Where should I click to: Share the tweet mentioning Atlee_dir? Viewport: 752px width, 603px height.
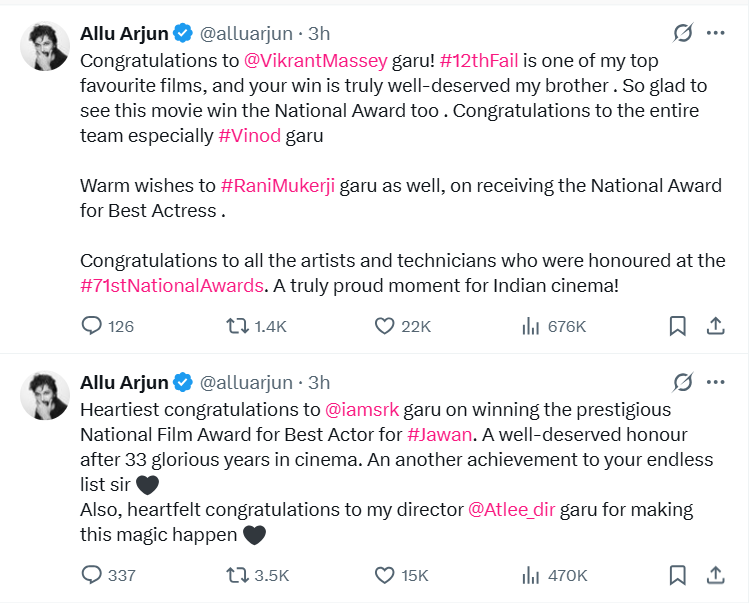point(716,575)
